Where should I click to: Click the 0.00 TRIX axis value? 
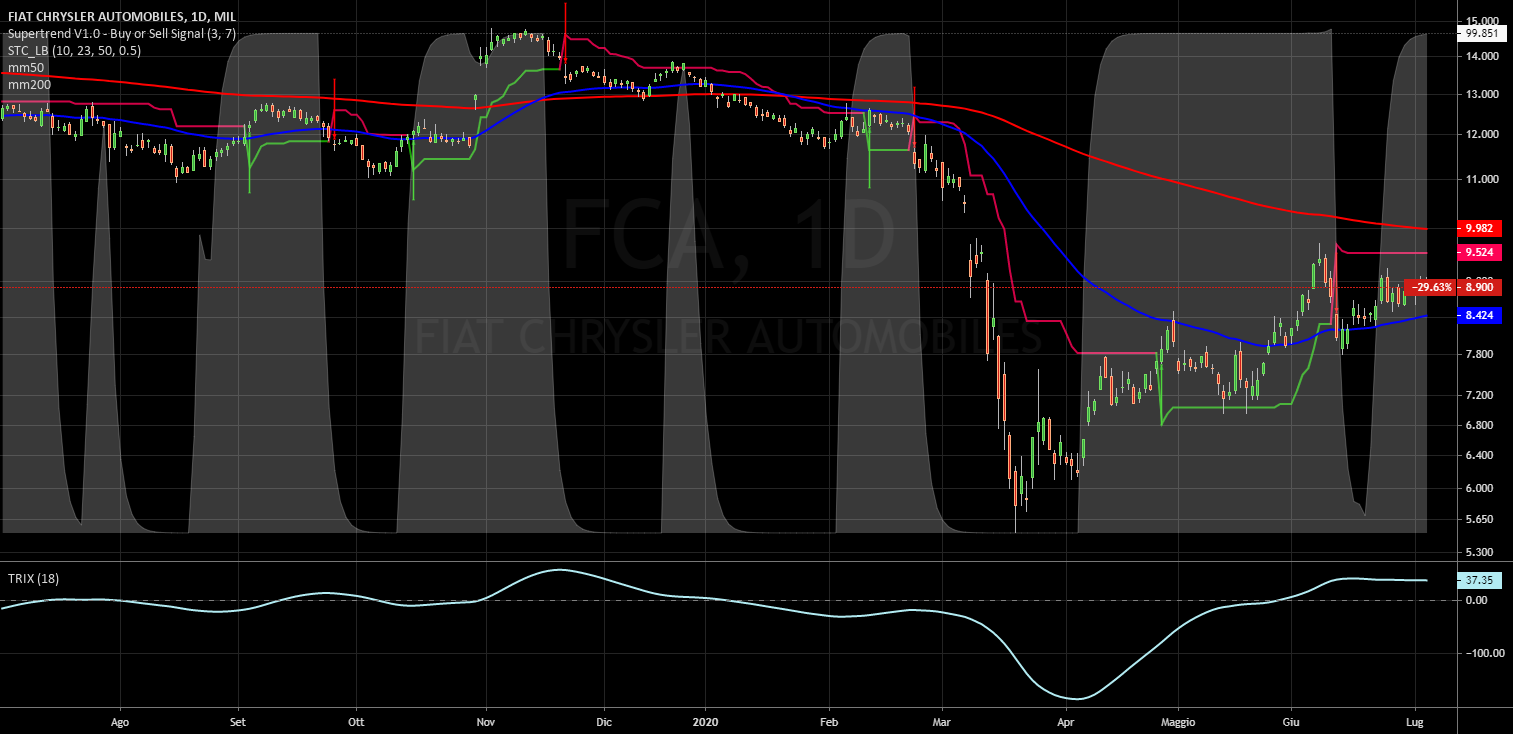tap(1477, 600)
